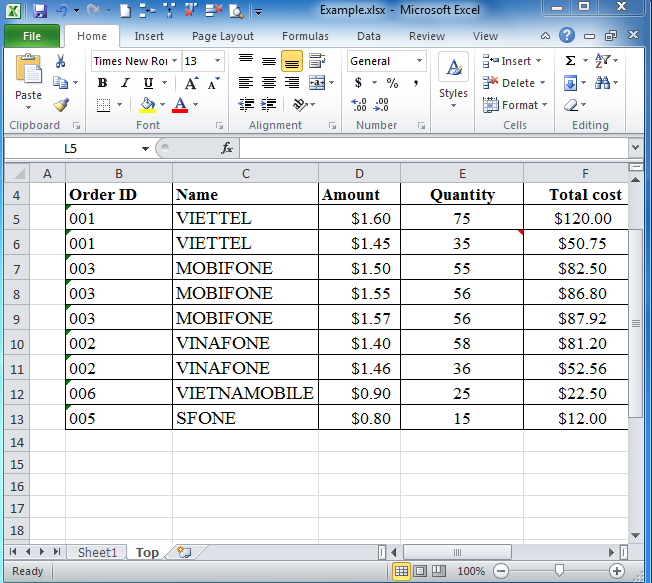This screenshot has width=652, height=583.
Task: Toggle Bold formatting
Action: coord(102,83)
